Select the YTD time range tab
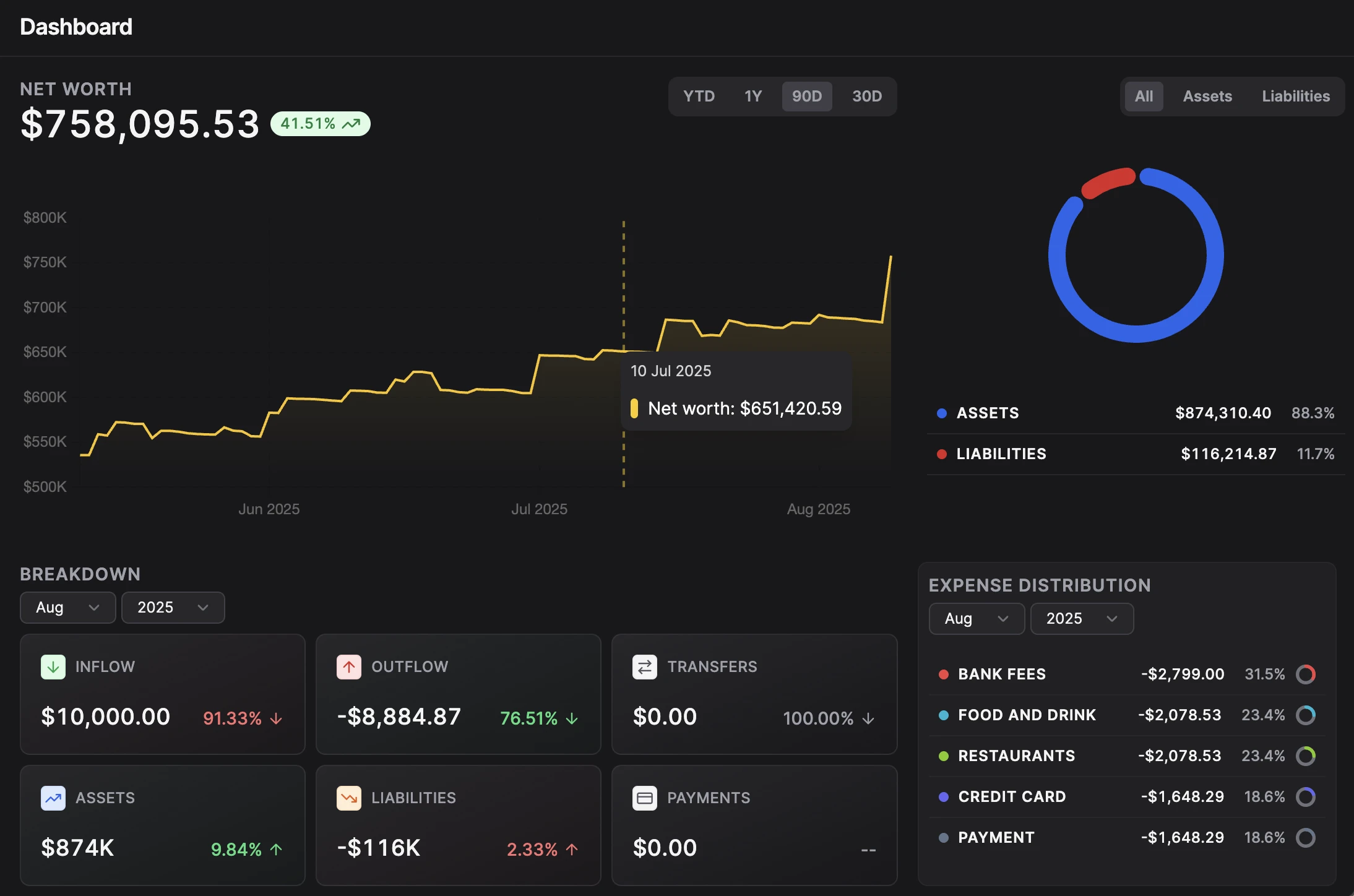 click(699, 96)
